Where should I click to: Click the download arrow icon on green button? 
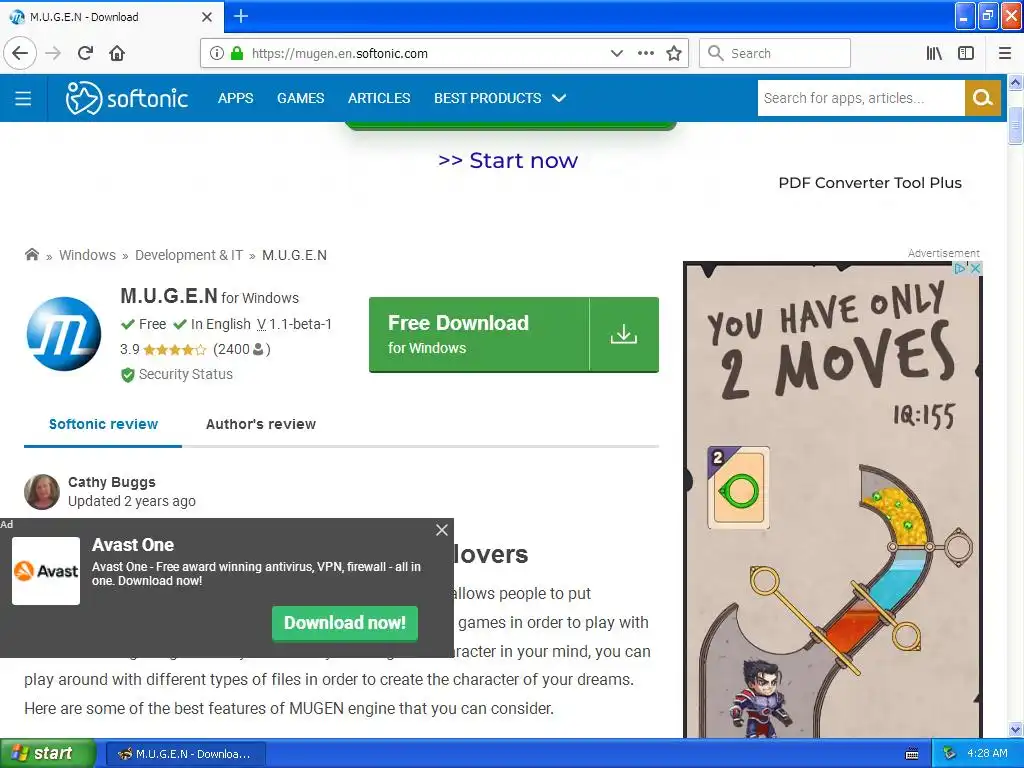click(x=624, y=334)
